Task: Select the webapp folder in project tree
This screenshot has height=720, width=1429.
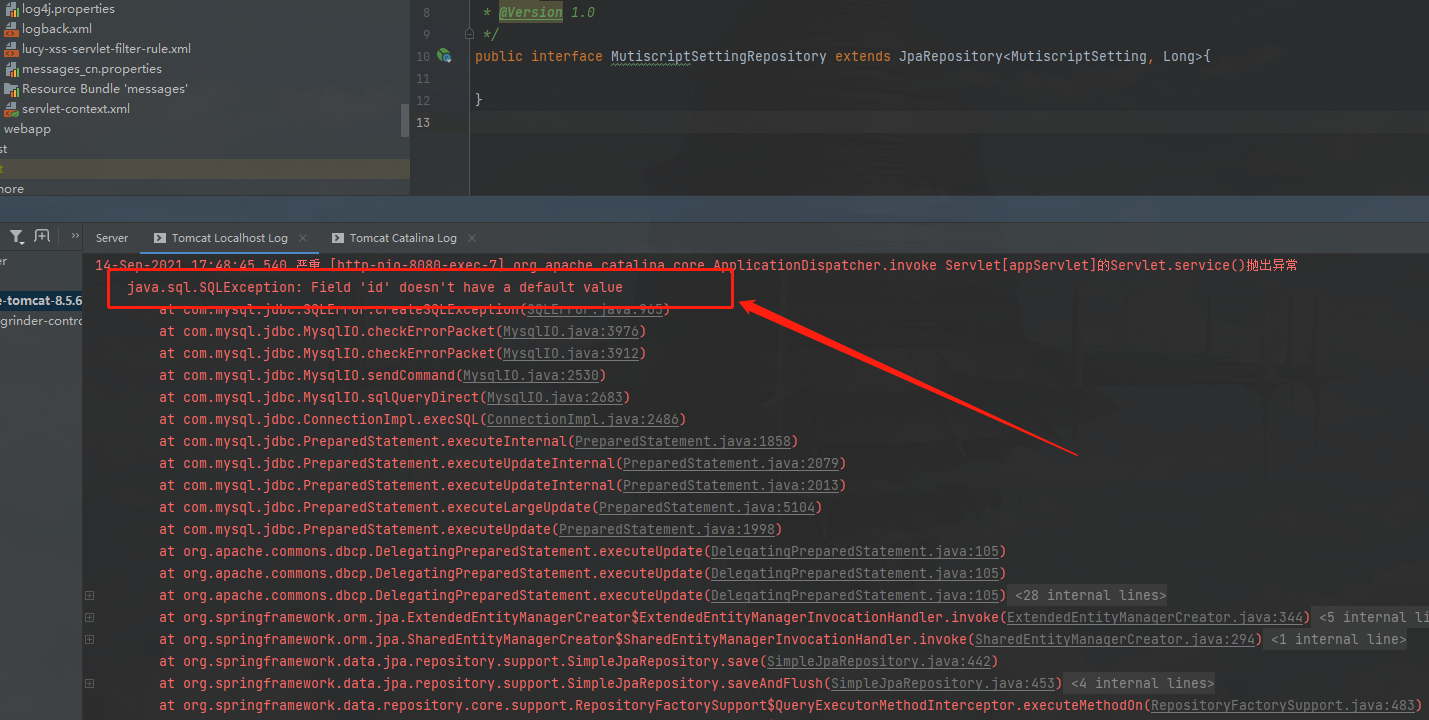Action: (27, 128)
